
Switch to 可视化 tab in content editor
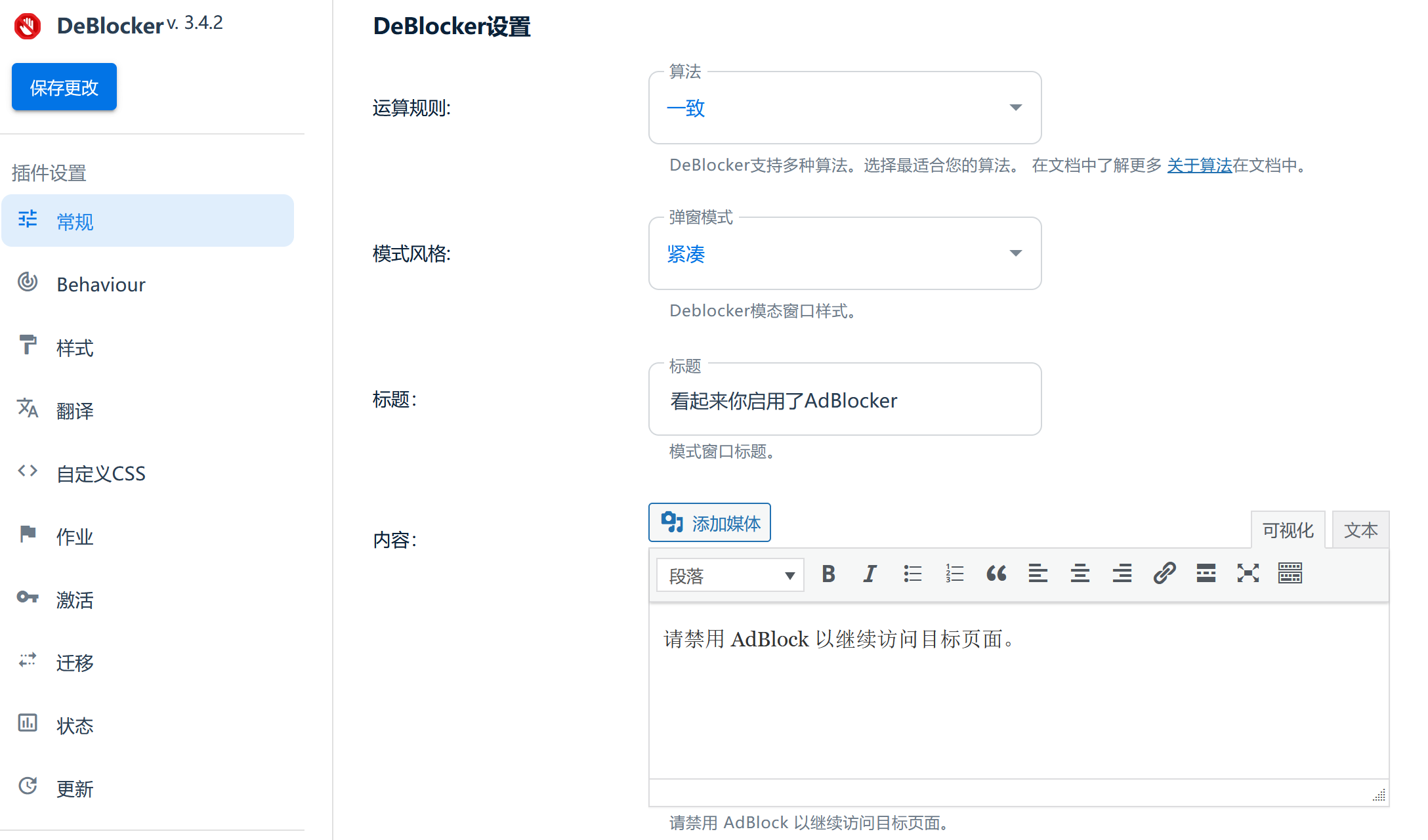[x=1288, y=531]
